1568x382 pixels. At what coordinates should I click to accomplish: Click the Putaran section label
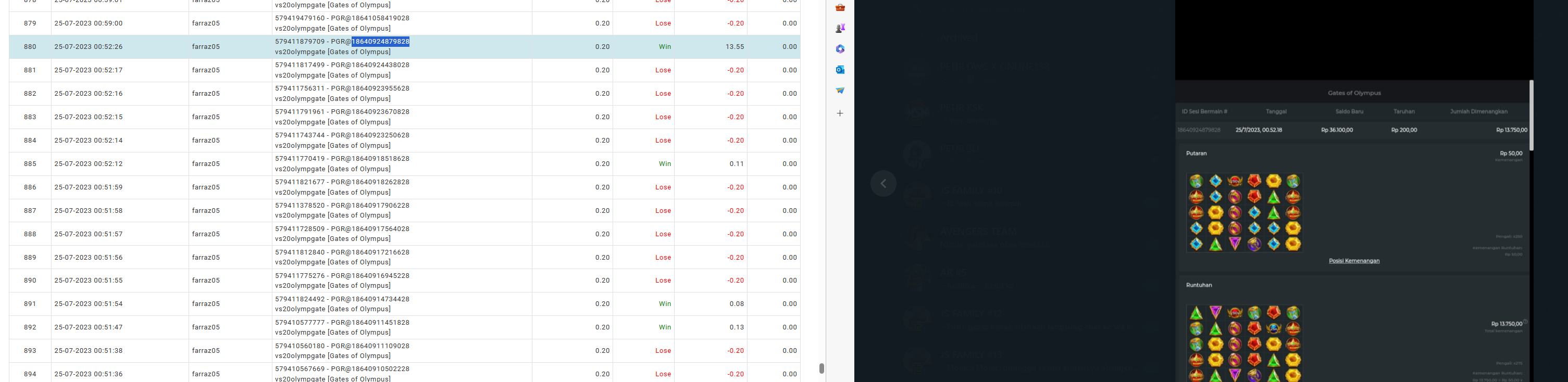[1196, 154]
